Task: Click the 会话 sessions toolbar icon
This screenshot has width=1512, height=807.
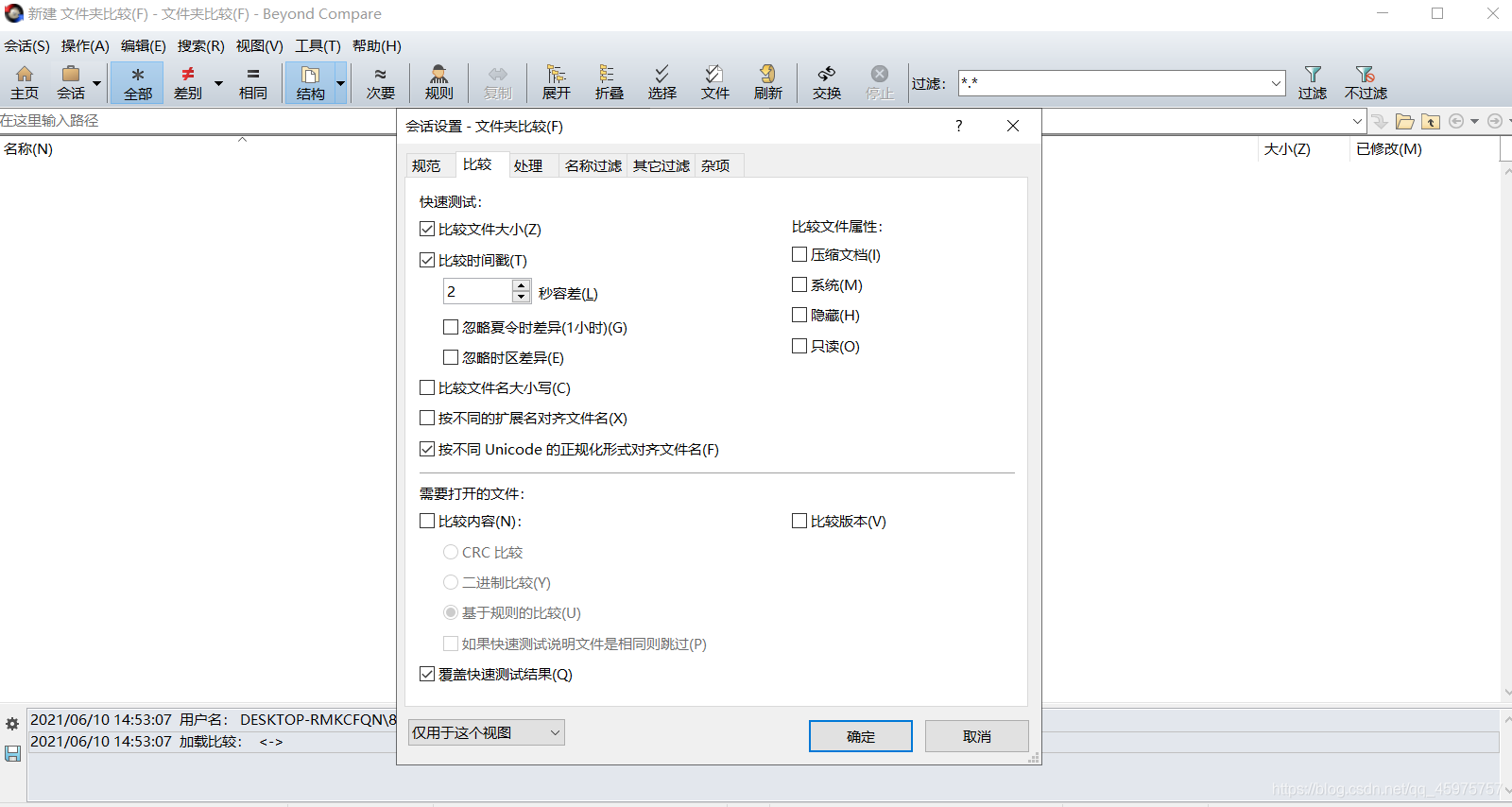Action: point(71,83)
